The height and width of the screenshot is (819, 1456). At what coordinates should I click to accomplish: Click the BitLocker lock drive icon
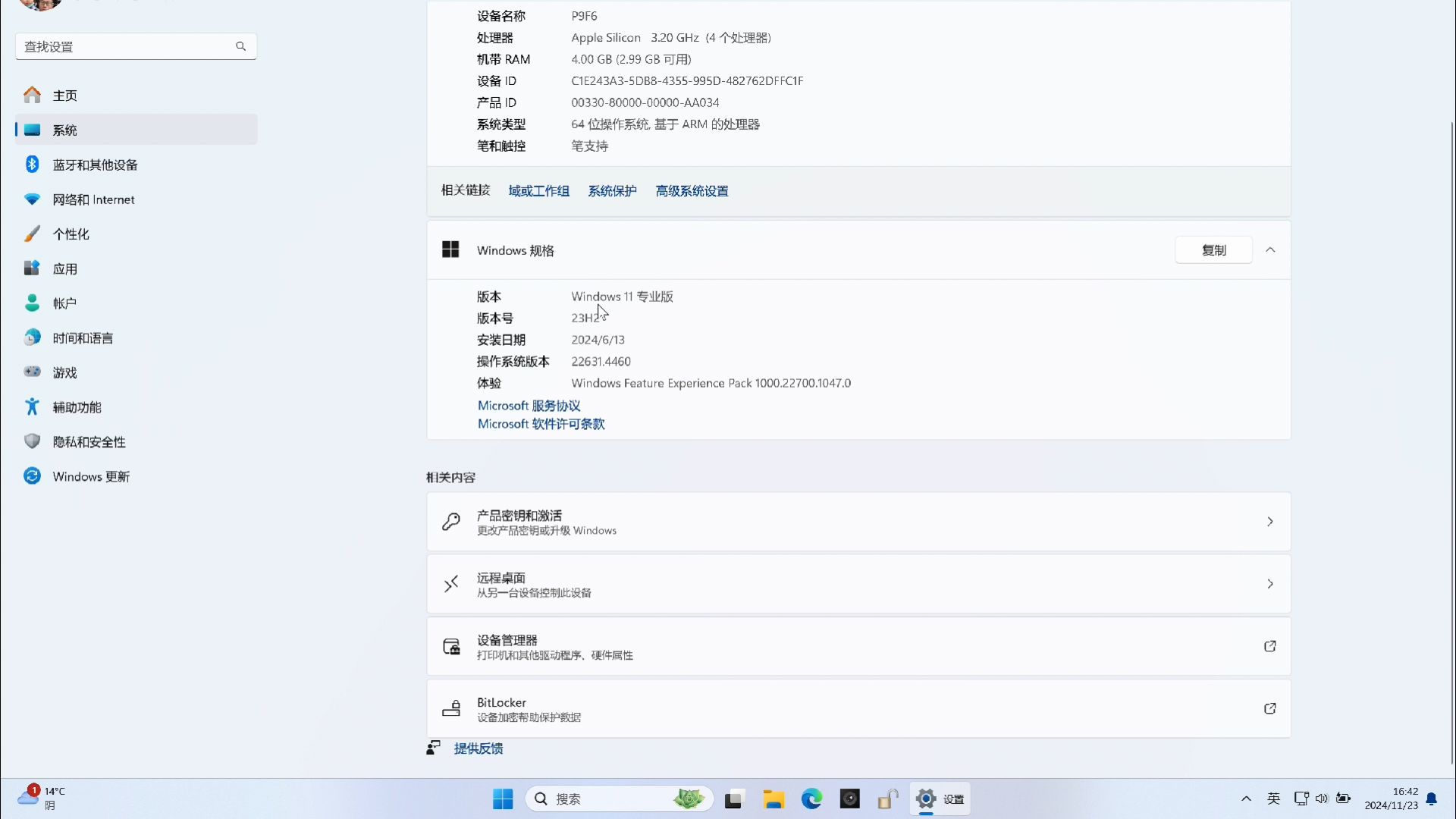click(x=451, y=708)
